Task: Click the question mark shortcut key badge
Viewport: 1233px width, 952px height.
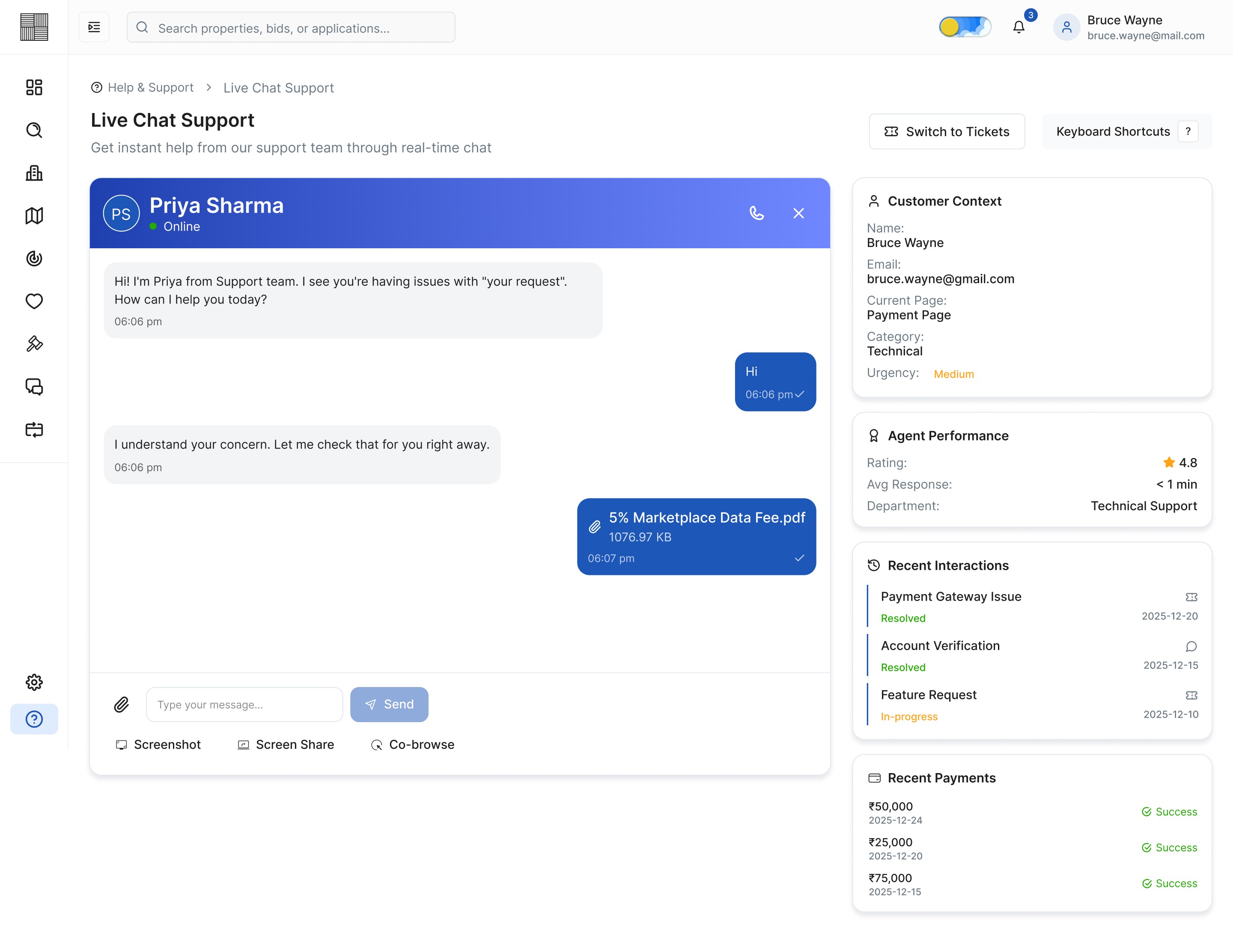Action: coord(1188,131)
